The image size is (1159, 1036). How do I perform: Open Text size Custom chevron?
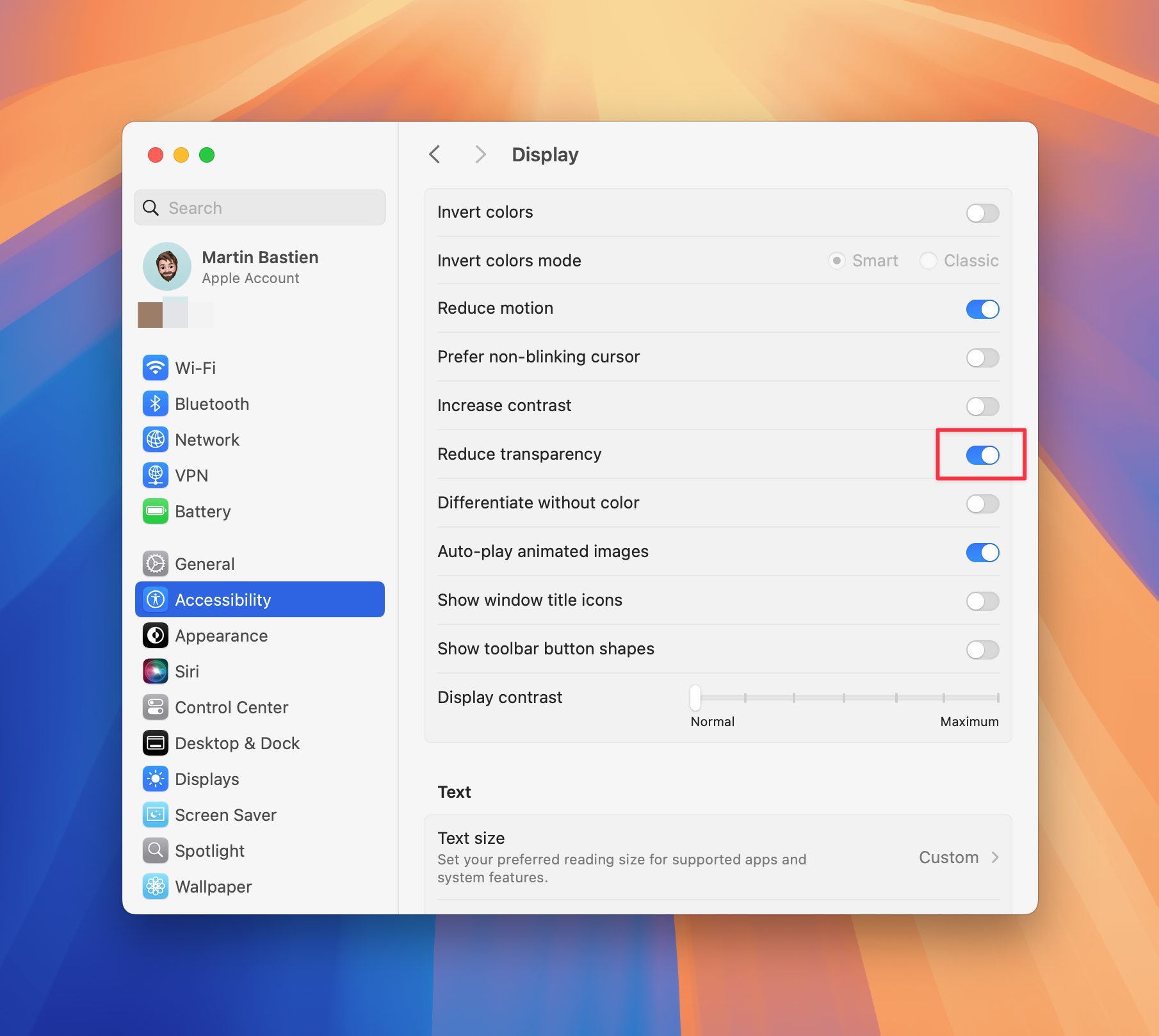point(994,857)
